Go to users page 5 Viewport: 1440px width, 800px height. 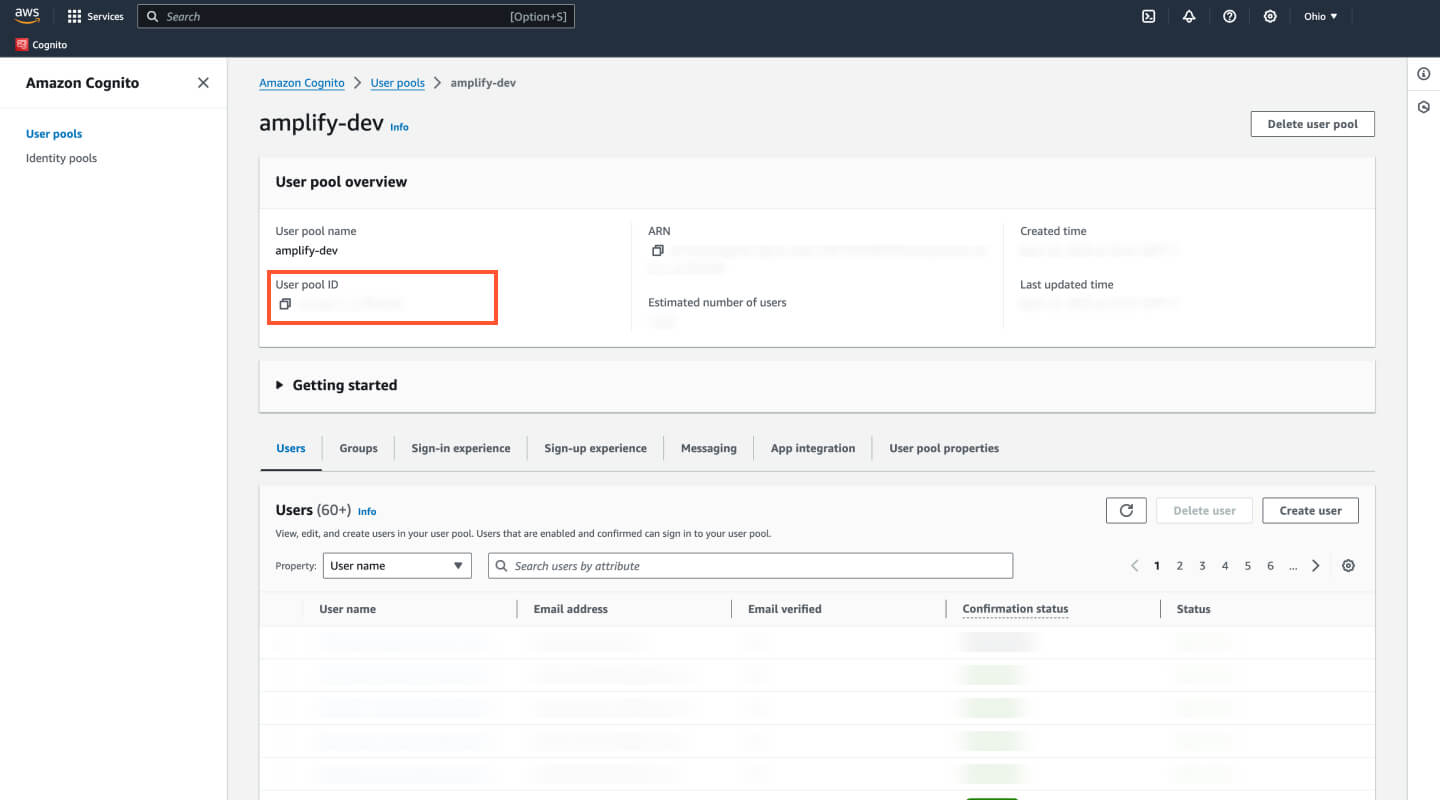[1248, 566]
